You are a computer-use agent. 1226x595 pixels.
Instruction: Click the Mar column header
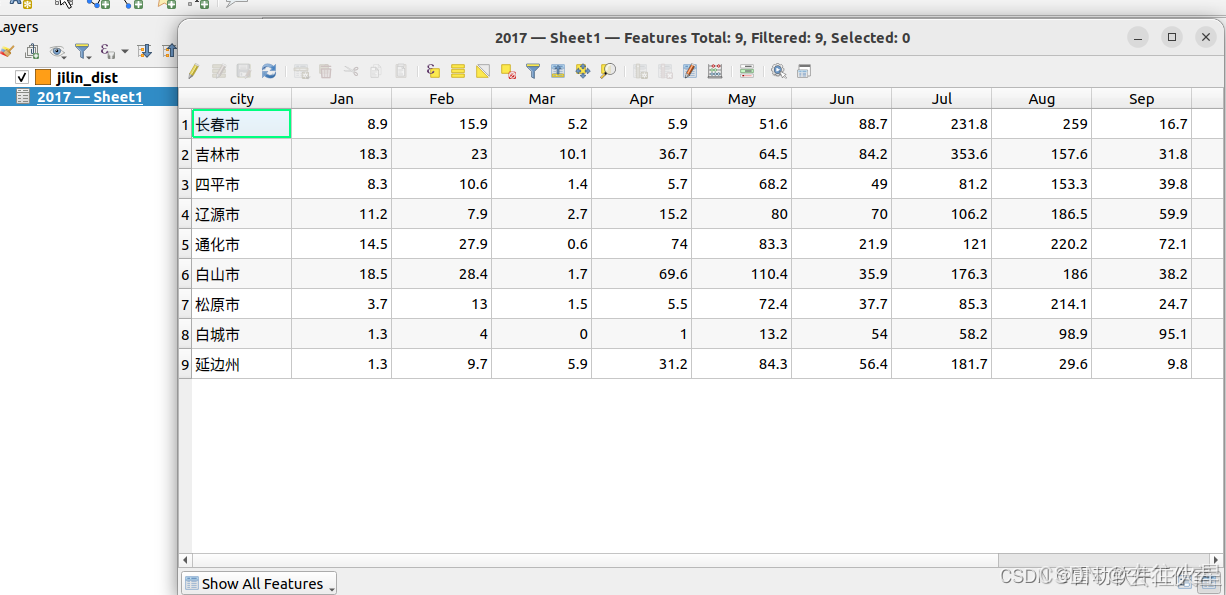[542, 98]
